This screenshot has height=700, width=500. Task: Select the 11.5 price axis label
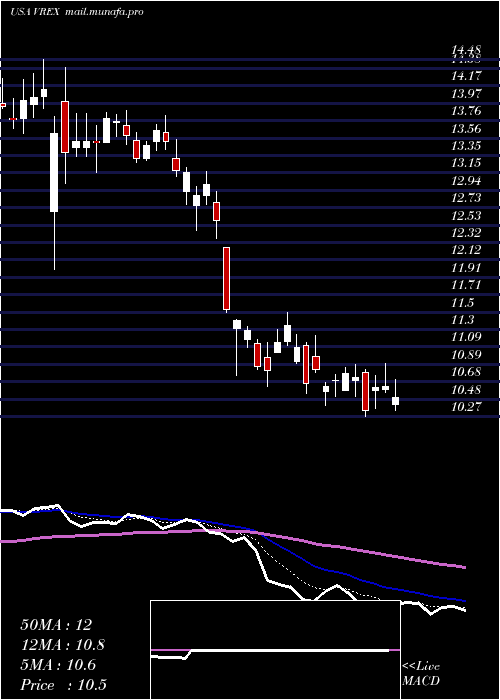click(x=463, y=303)
